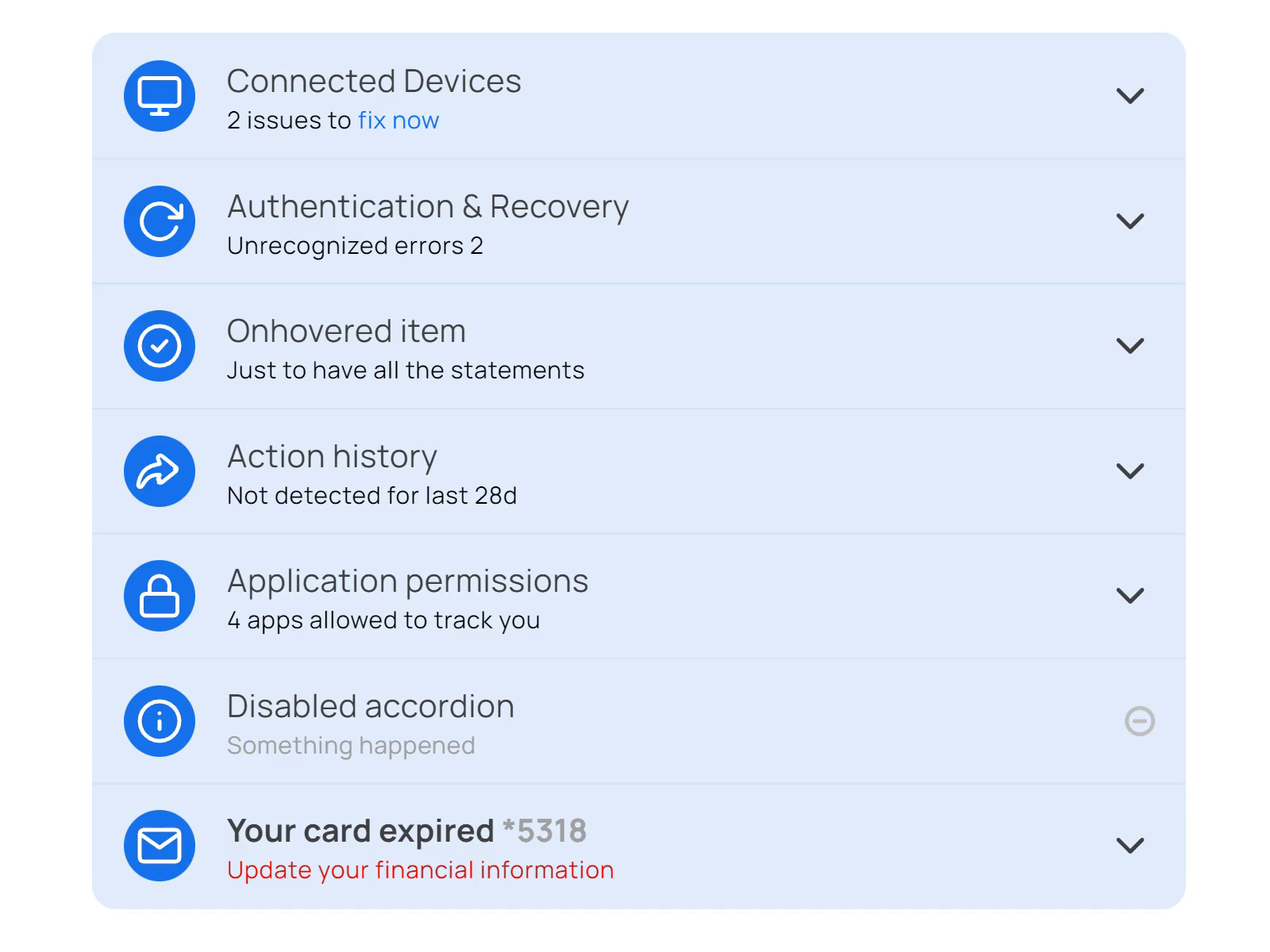Click the Action history share arrow icon
The image size is (1270, 952).
160,471
